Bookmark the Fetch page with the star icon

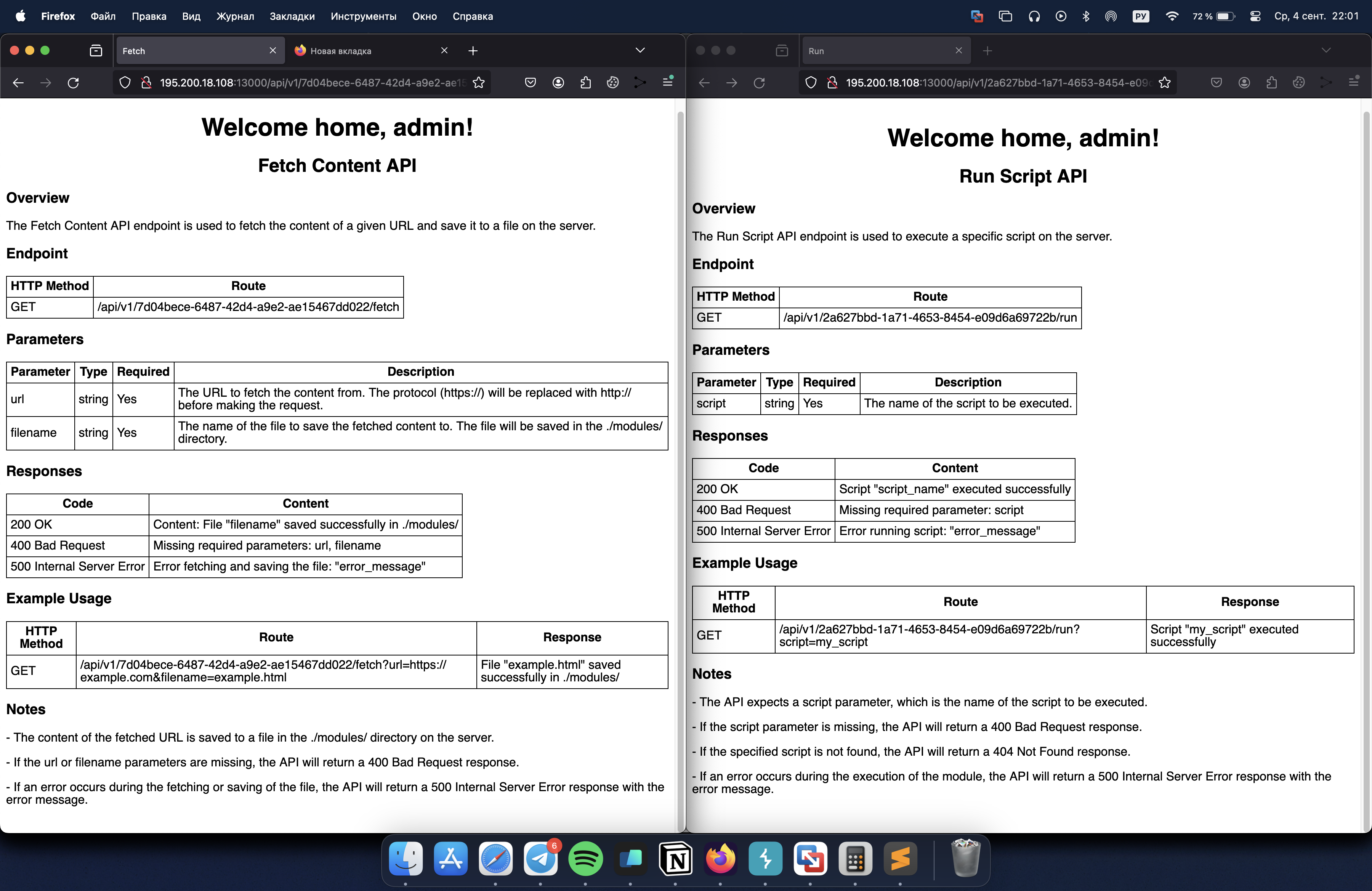(478, 83)
